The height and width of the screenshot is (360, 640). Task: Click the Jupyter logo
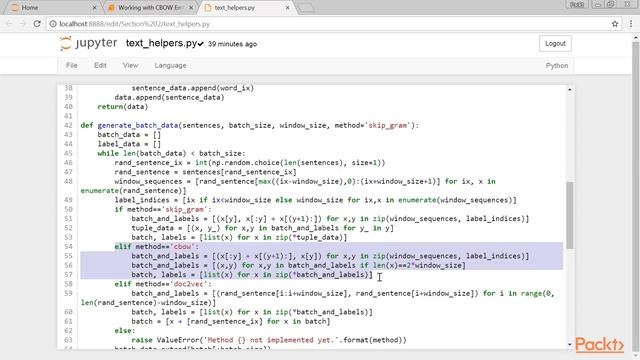point(88,43)
